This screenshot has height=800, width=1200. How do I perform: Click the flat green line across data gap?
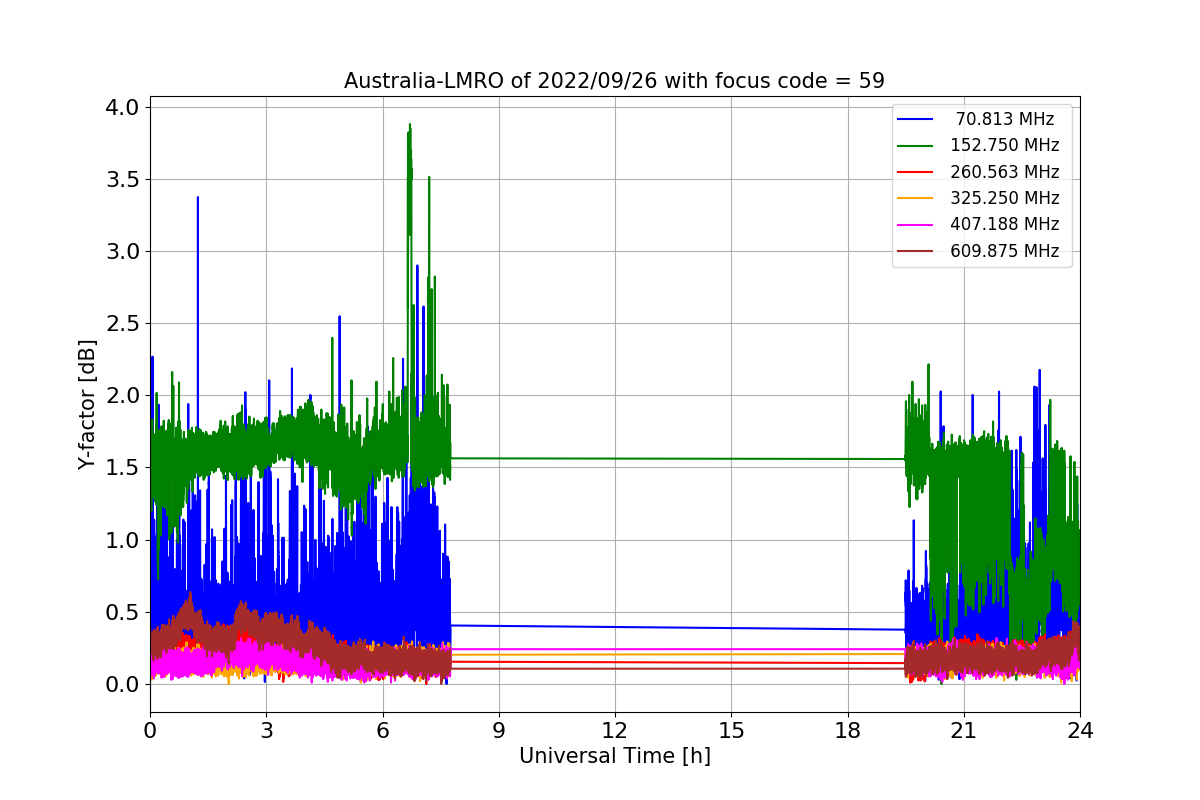coord(678,459)
